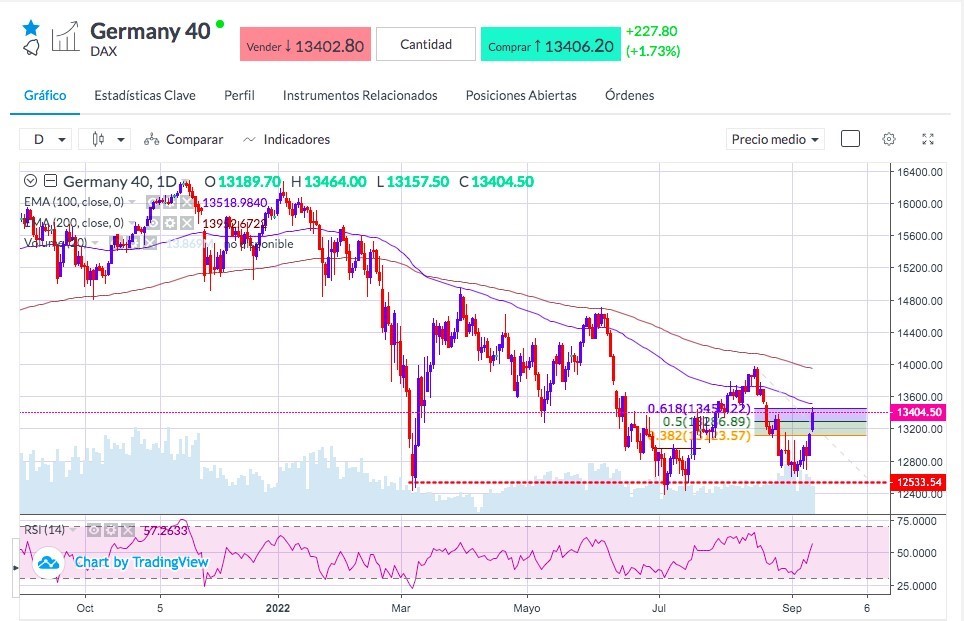964x621 pixels.
Task: Click the 2022 label on the time axis
Action: pos(278,608)
